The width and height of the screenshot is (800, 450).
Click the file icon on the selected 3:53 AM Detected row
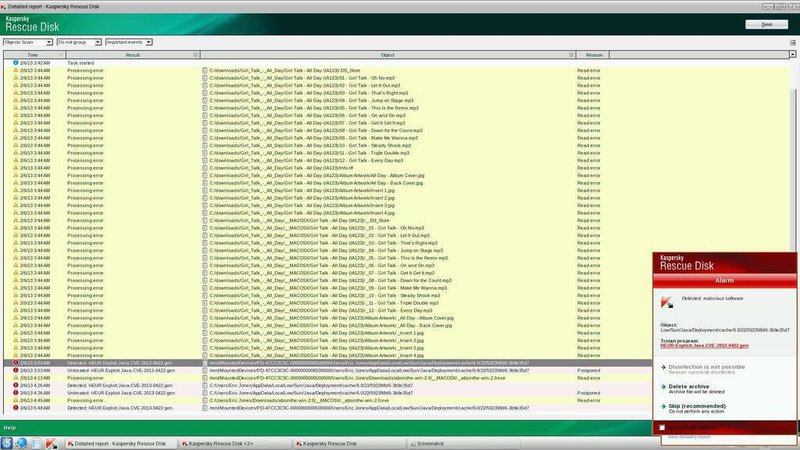[205, 363]
